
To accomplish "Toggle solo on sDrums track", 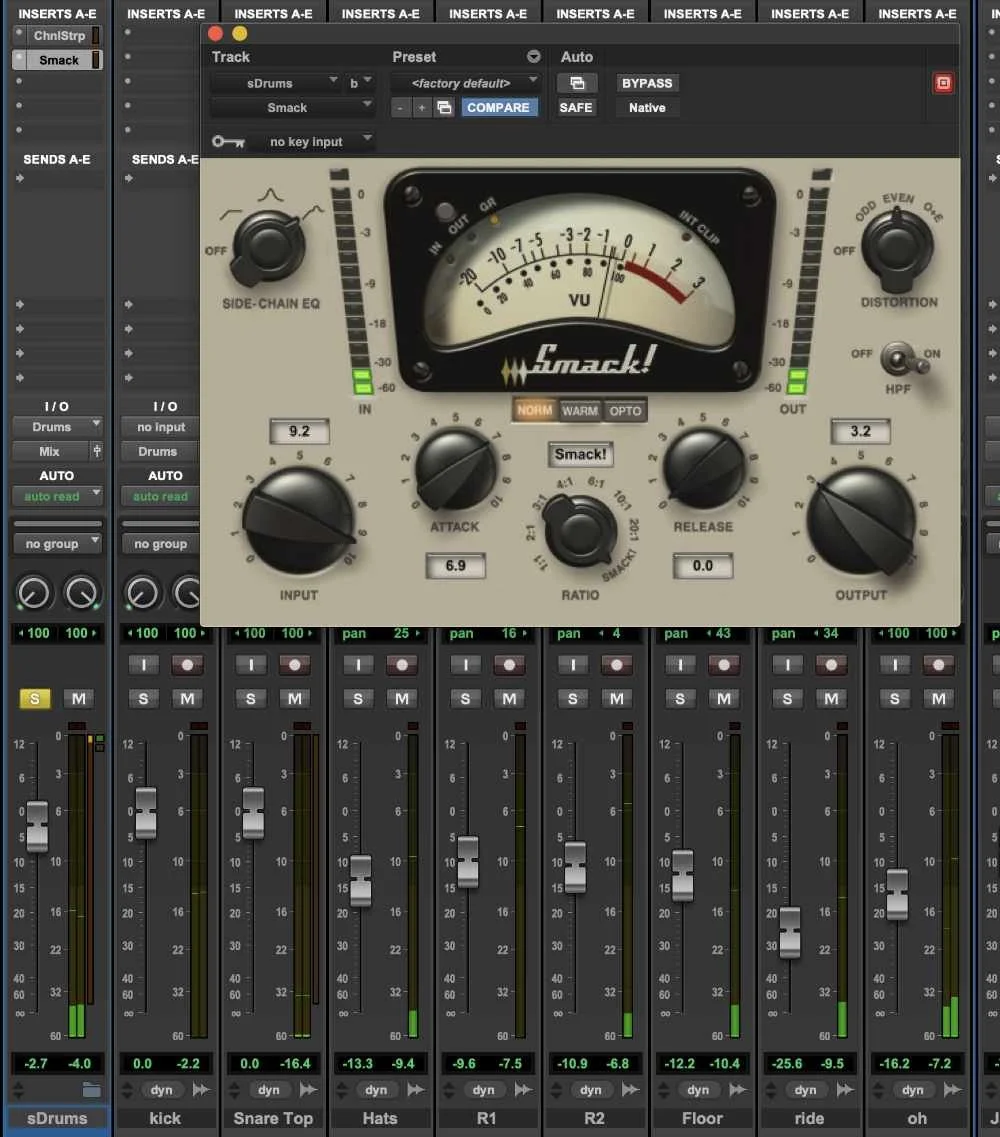I will [34, 698].
